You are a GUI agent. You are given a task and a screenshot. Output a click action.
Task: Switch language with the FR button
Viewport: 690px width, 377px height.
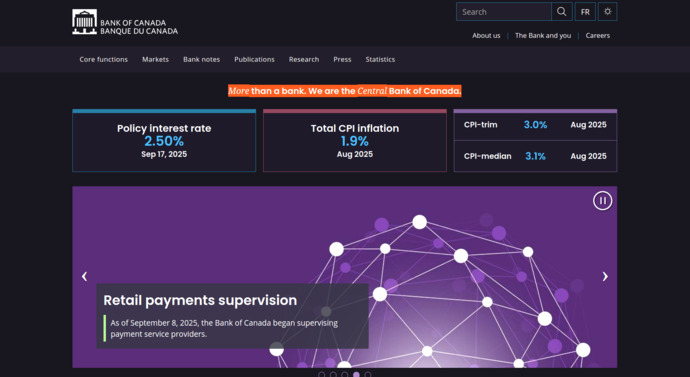tap(585, 12)
